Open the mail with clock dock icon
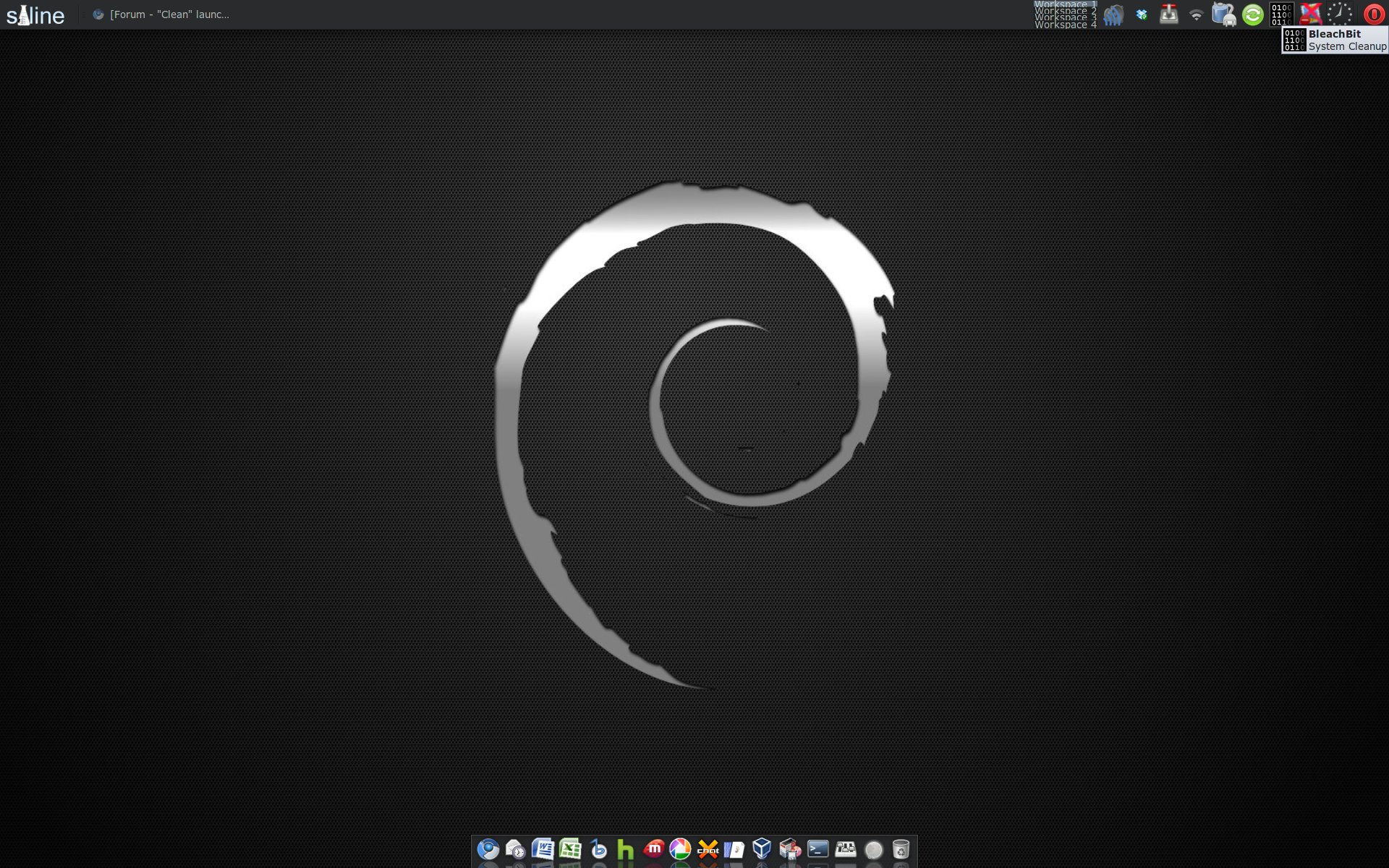1389x868 pixels. tap(515, 849)
